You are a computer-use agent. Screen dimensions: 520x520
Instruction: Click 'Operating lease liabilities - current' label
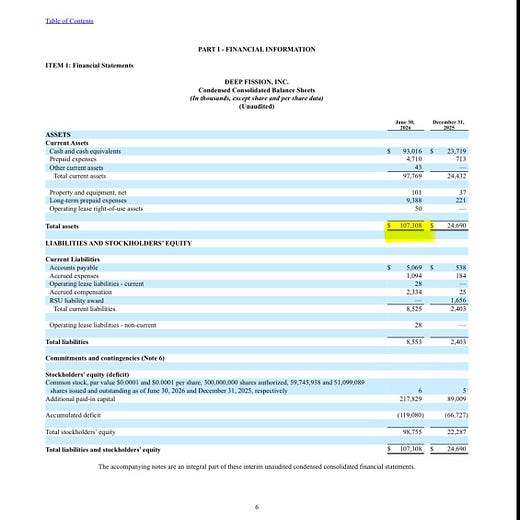tap(97, 284)
